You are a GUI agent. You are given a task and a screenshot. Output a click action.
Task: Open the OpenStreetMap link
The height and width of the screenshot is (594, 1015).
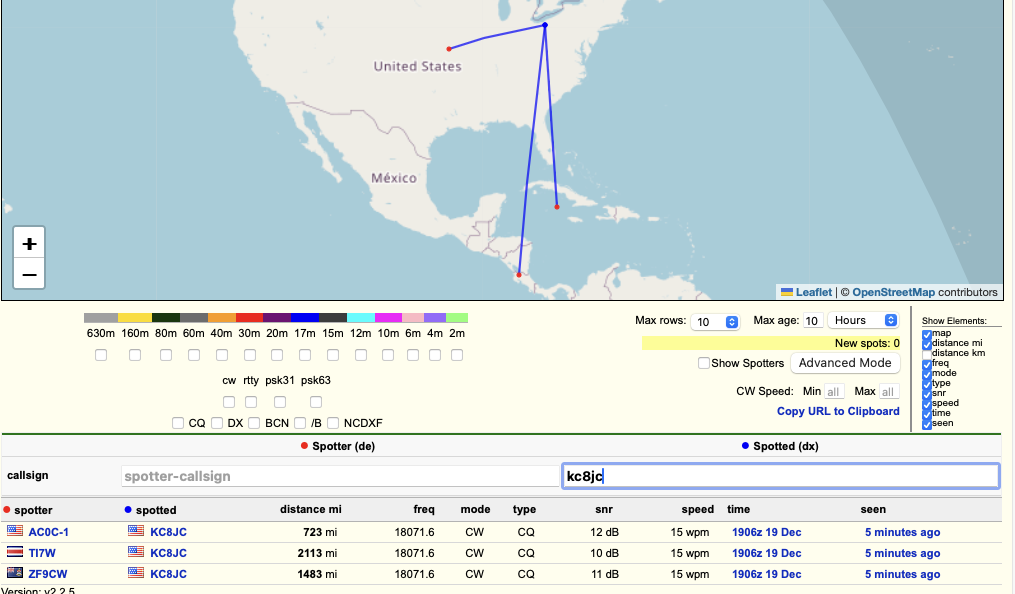click(893, 292)
